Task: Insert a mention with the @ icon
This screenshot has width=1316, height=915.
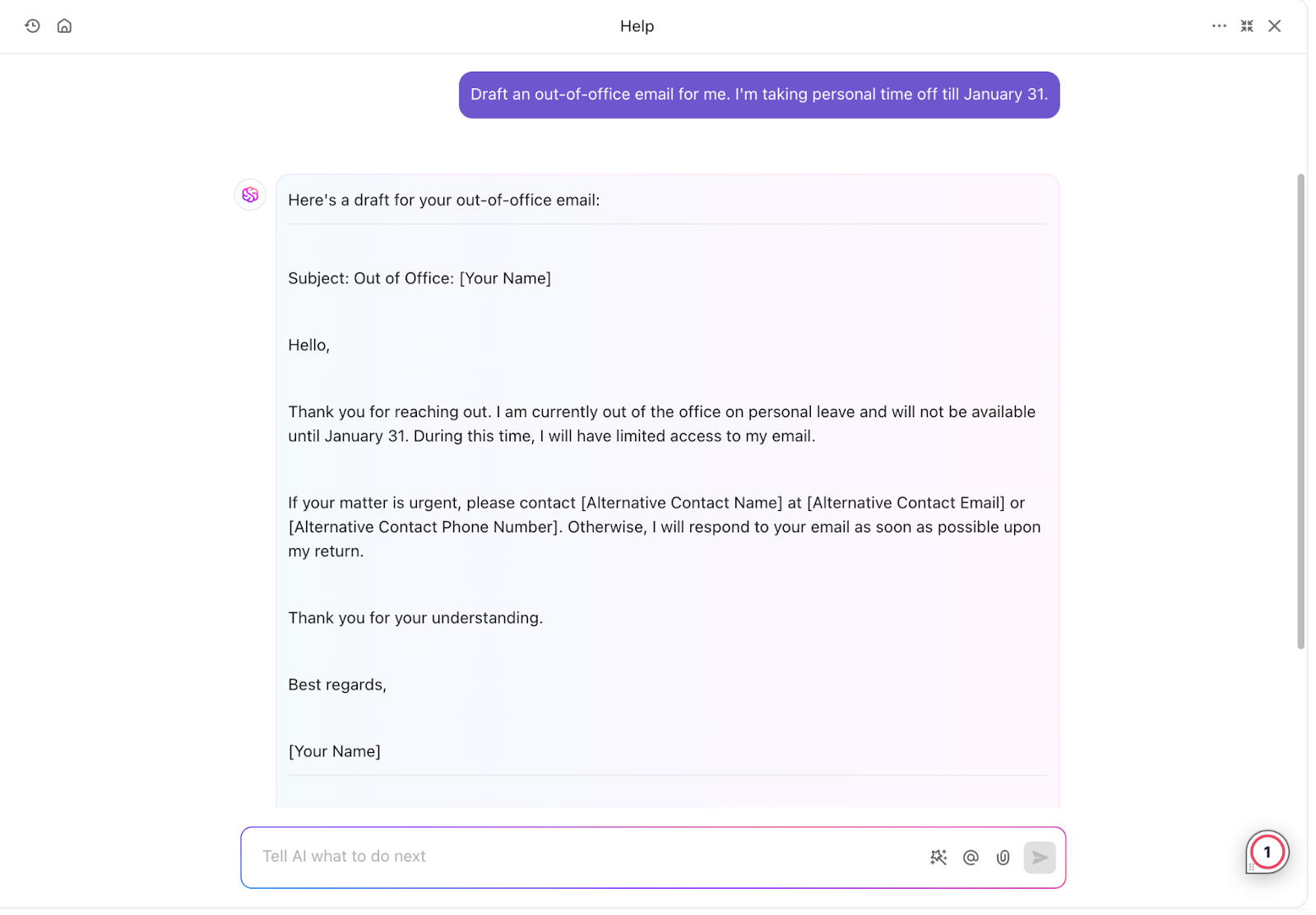Action: tap(971, 857)
